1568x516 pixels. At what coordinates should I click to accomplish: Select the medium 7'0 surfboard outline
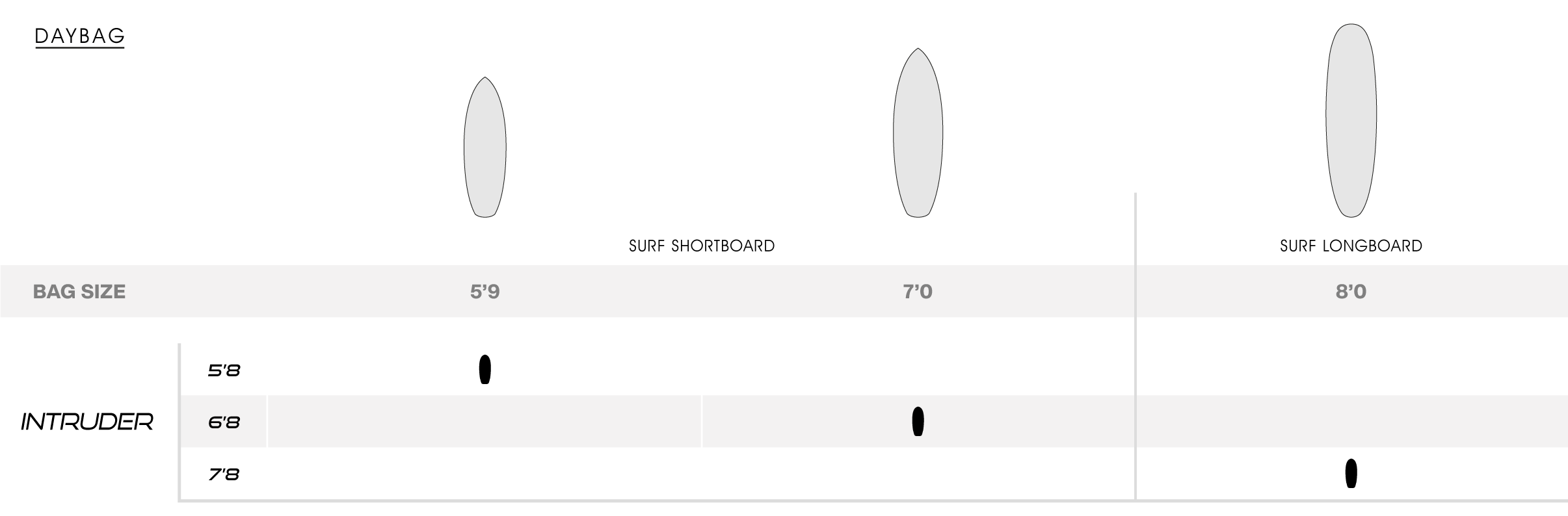[918, 133]
